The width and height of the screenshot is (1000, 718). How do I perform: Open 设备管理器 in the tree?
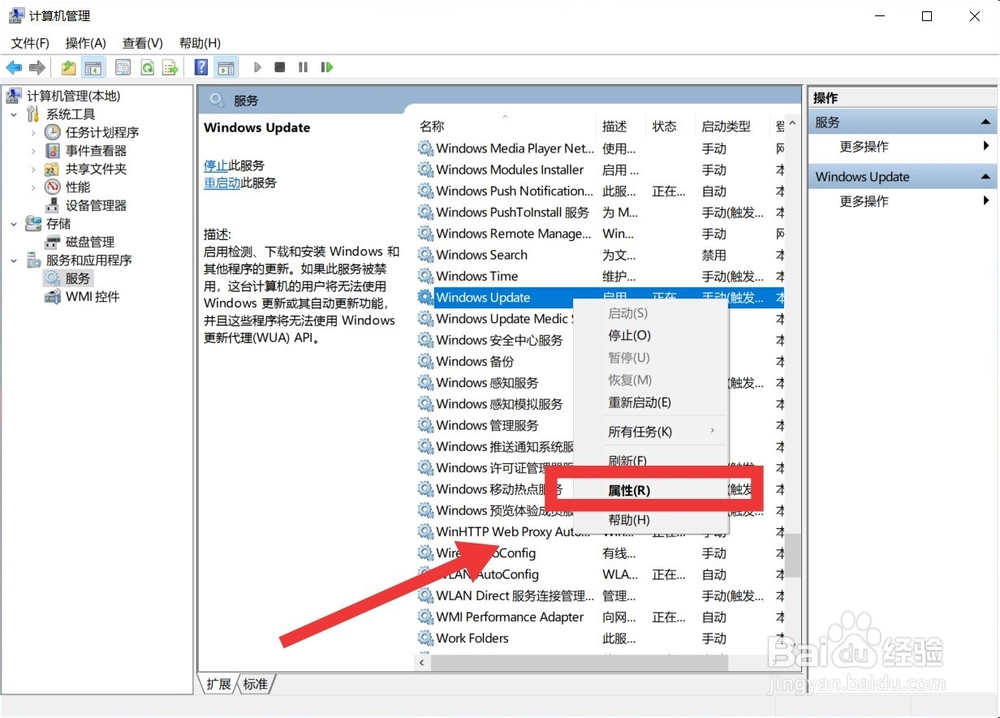click(96, 205)
